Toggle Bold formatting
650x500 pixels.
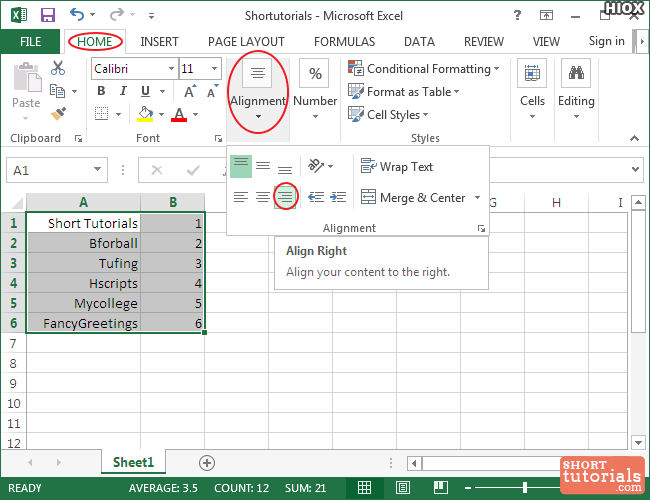101,91
